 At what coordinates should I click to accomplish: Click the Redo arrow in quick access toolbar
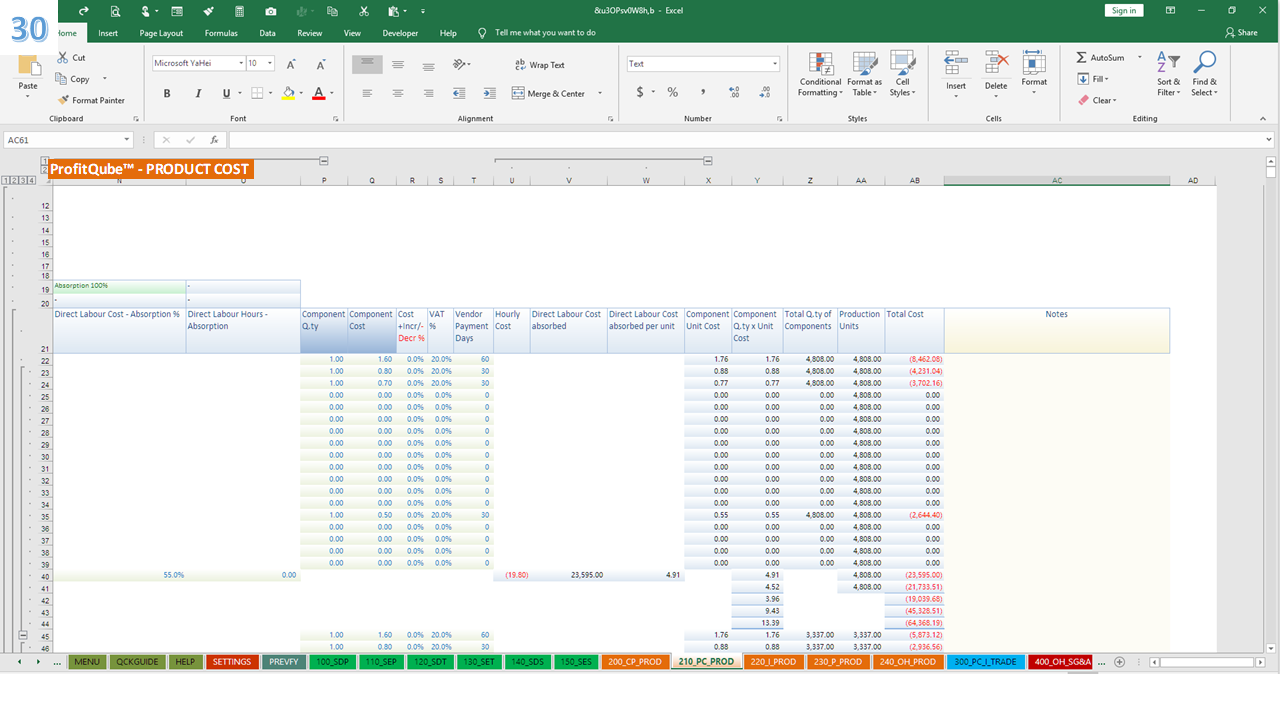(x=84, y=11)
